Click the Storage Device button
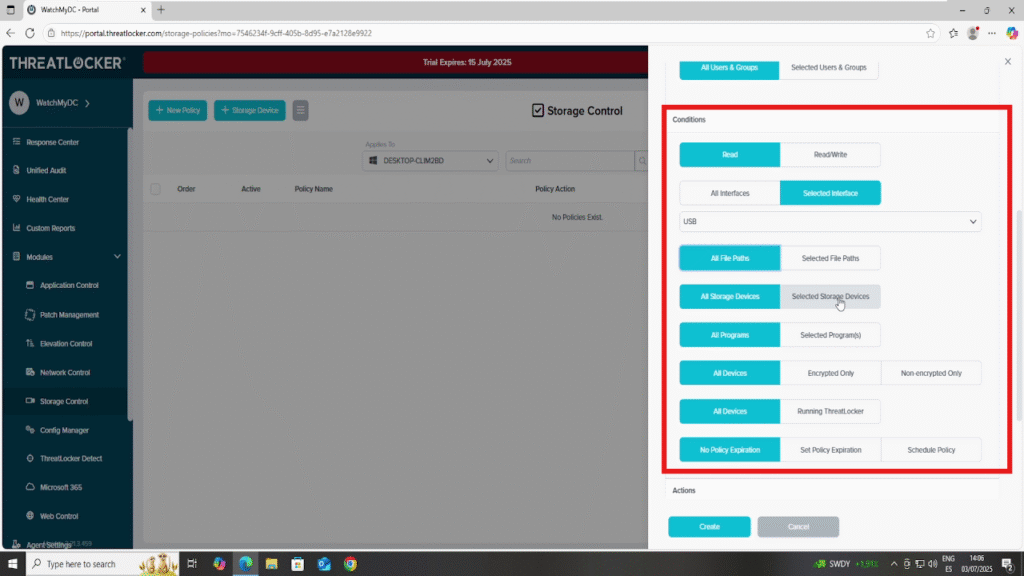The height and width of the screenshot is (576, 1024). (x=249, y=110)
